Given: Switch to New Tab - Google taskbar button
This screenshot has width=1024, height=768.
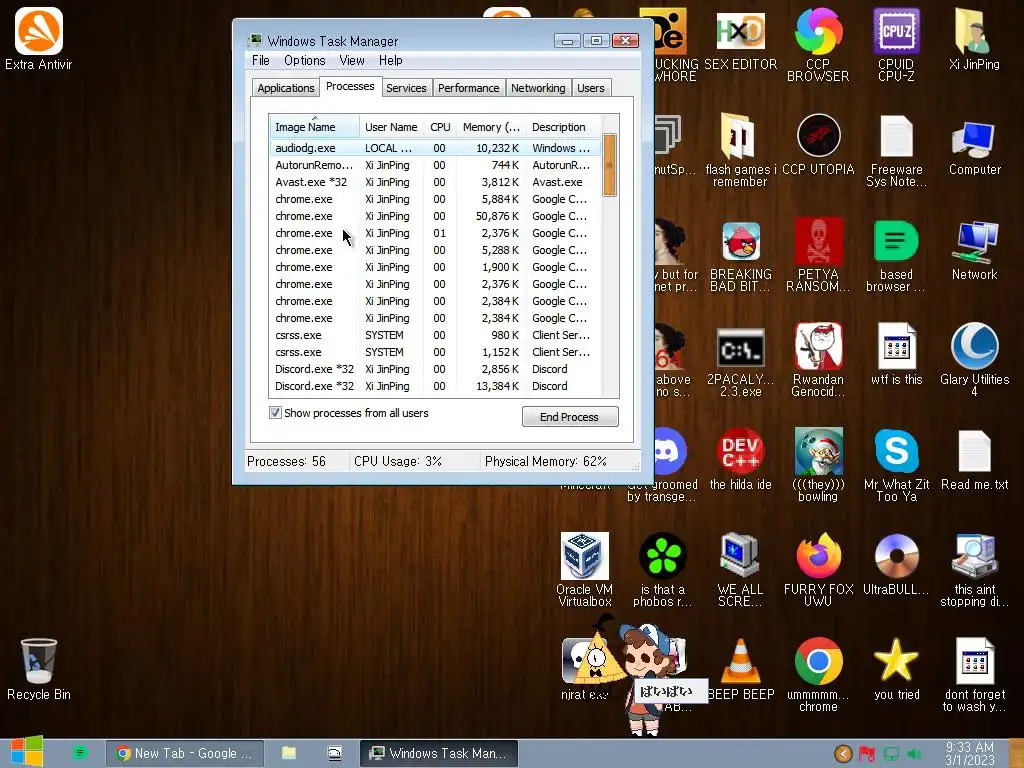Looking at the screenshot, I should 185,754.
